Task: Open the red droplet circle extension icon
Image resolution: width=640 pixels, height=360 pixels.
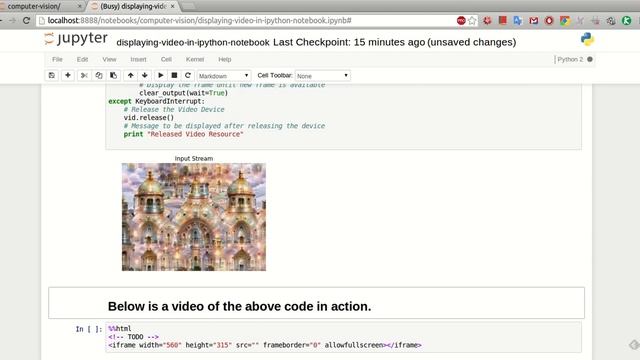Action: [x=549, y=20]
